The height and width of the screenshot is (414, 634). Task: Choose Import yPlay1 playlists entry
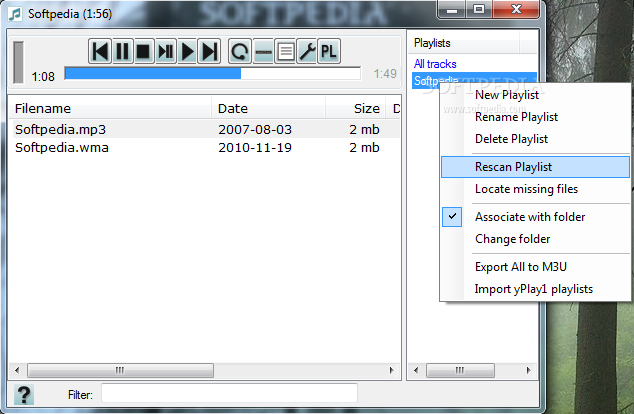pos(535,289)
